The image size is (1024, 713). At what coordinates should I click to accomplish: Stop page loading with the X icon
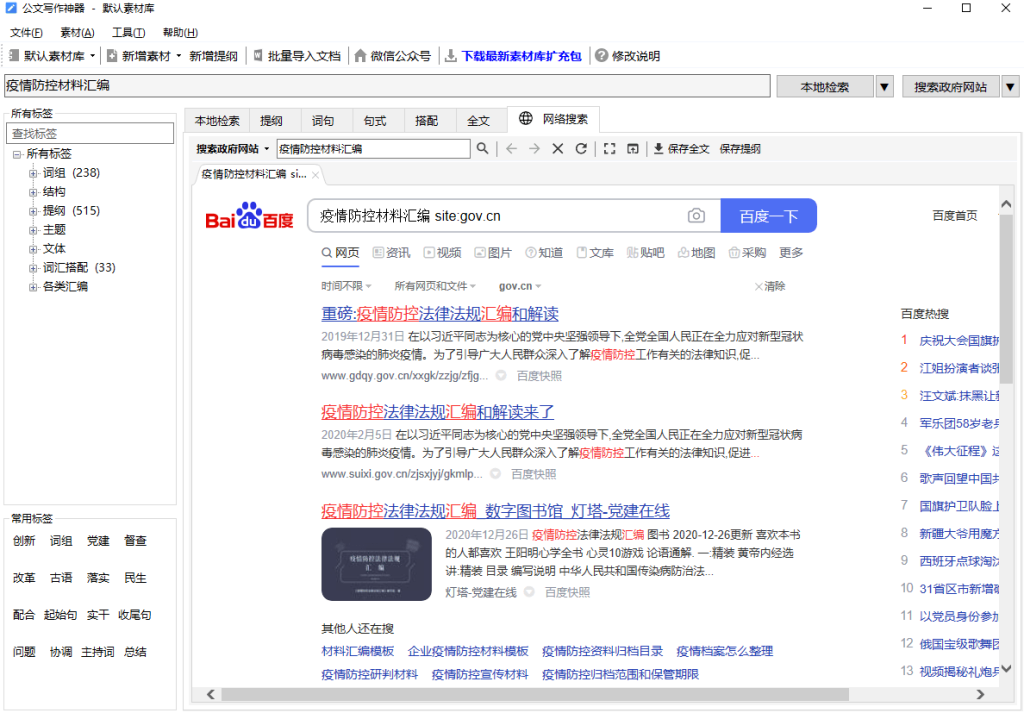tap(557, 148)
